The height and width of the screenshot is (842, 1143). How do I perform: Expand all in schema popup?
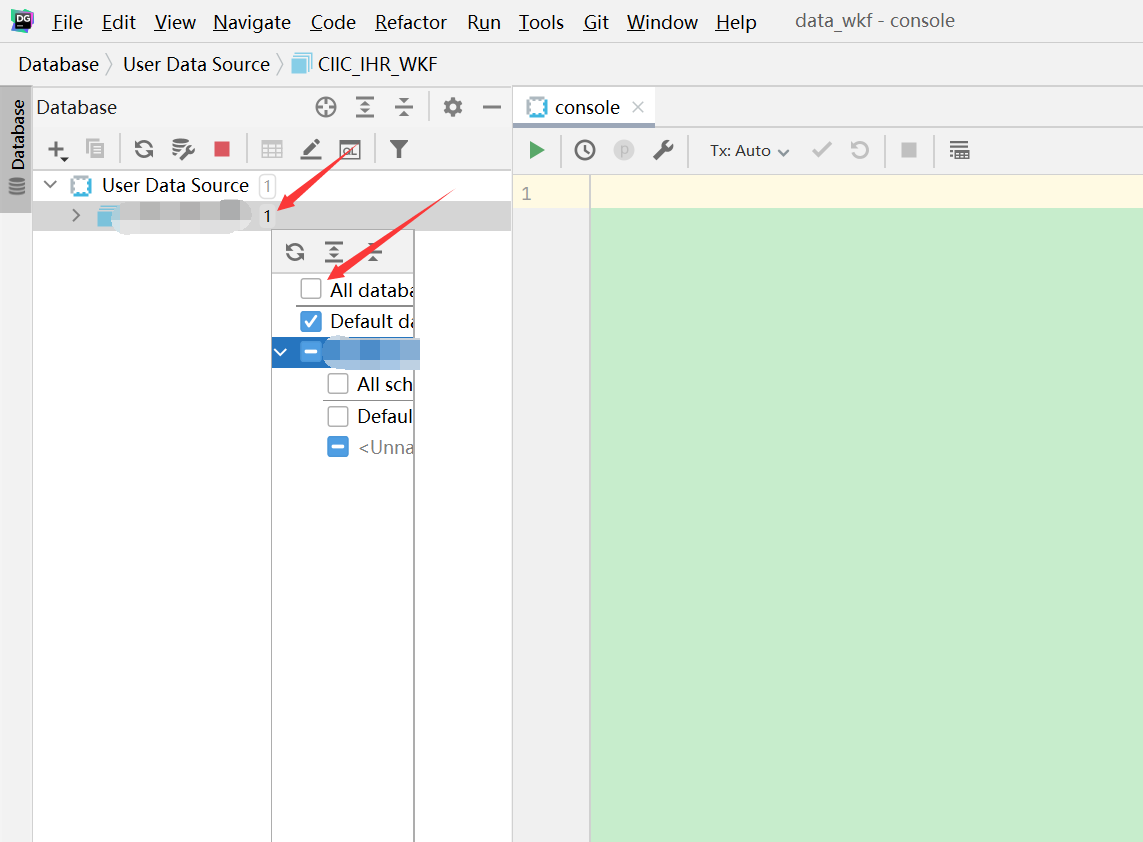pyautogui.click(x=334, y=252)
